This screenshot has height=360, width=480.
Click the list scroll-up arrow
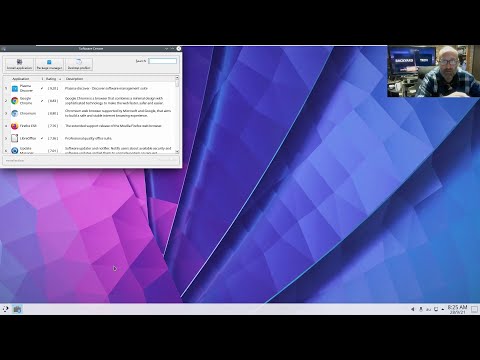177,78
